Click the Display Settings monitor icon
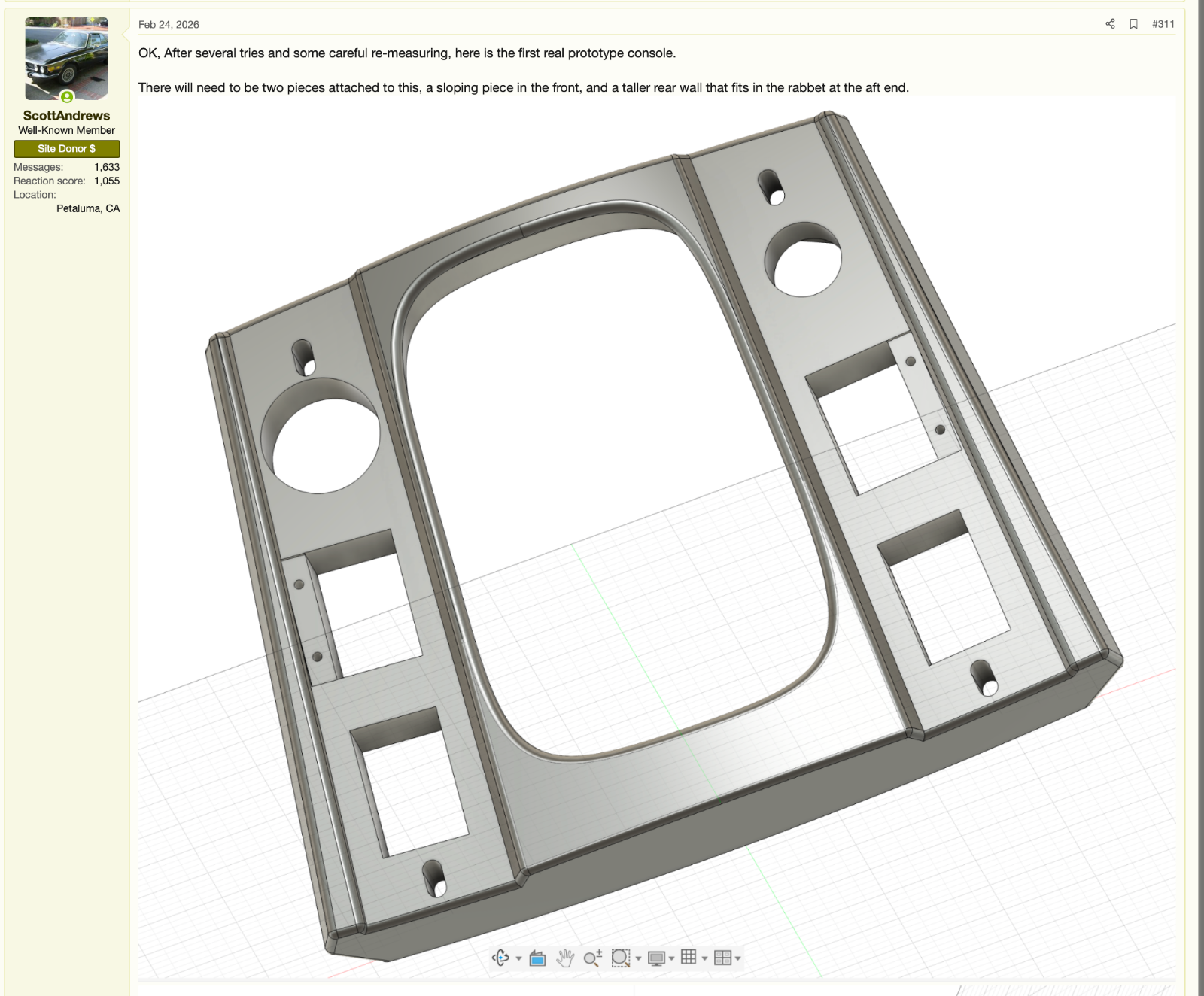Image resolution: width=1204 pixels, height=996 pixels. (x=656, y=958)
